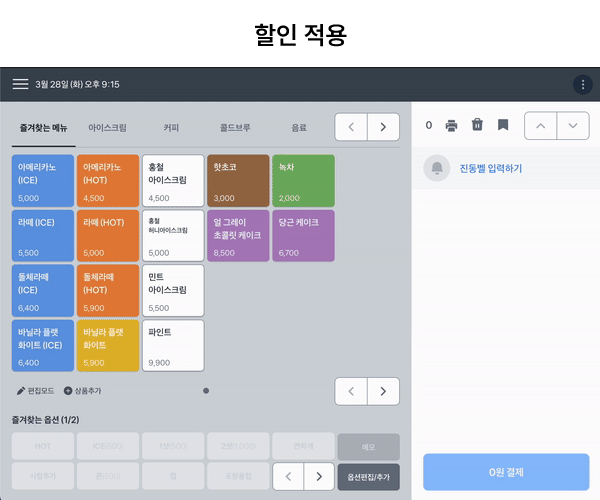Click the bookmark icon in order panel
The image size is (600, 500).
click(503, 126)
